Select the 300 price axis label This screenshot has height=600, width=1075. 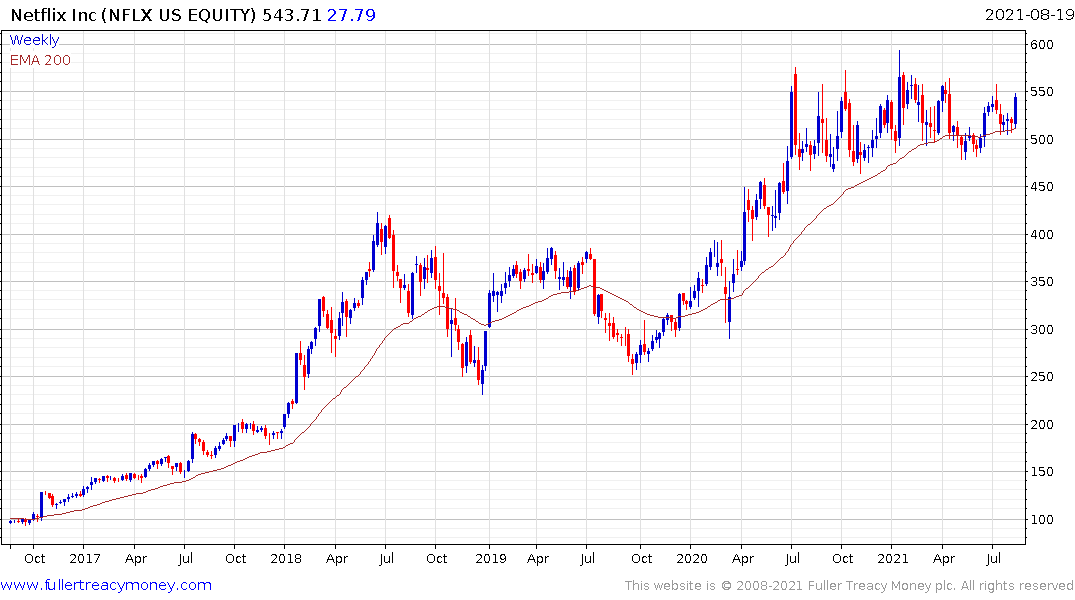(1041, 329)
